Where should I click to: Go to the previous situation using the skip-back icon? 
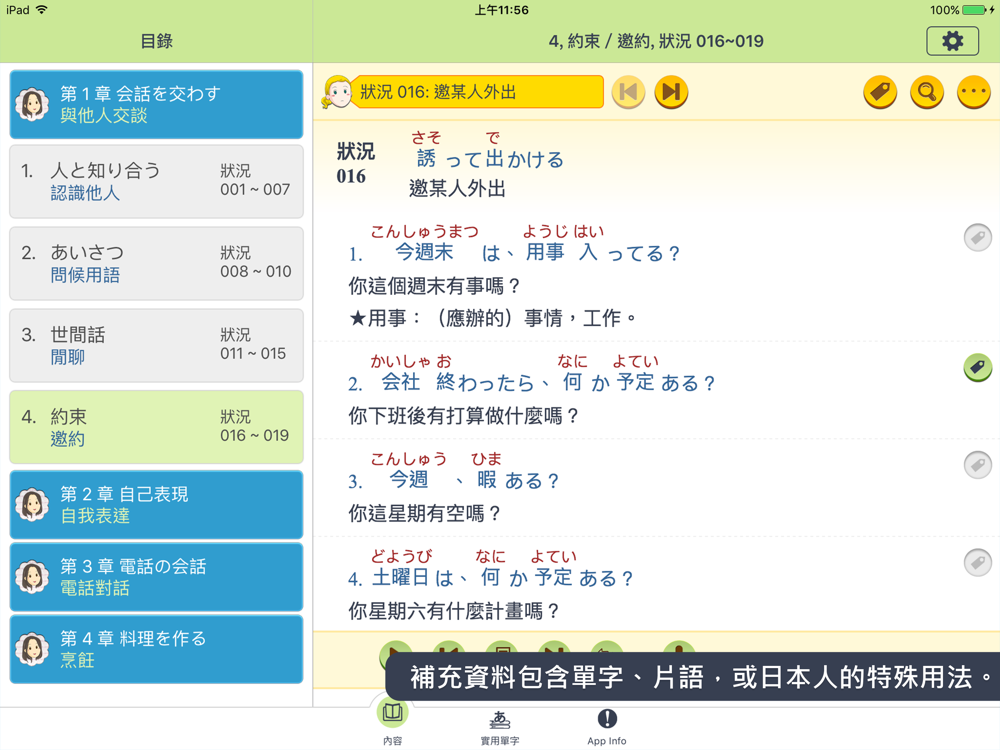(x=628, y=92)
